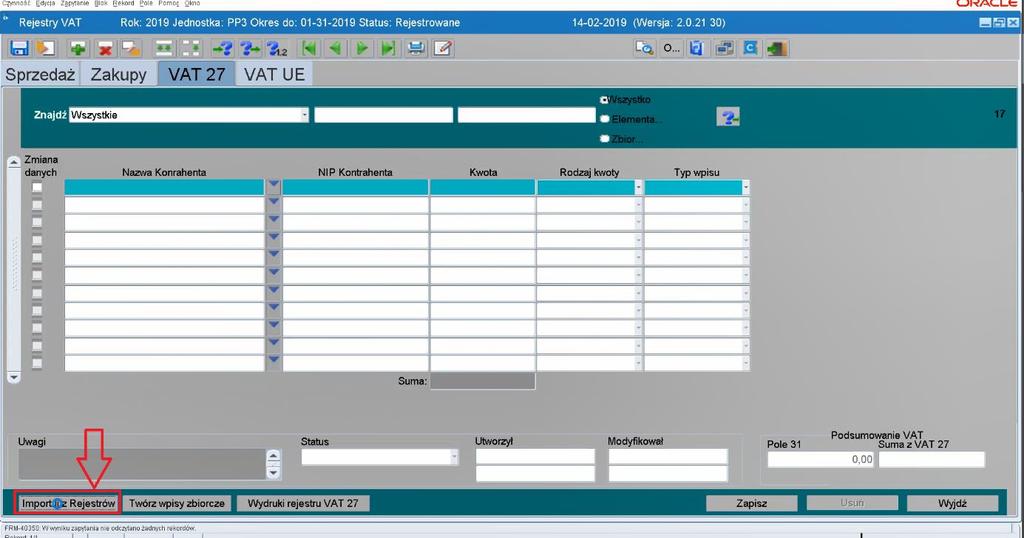Select the Wszystko radio option

click(x=604, y=100)
